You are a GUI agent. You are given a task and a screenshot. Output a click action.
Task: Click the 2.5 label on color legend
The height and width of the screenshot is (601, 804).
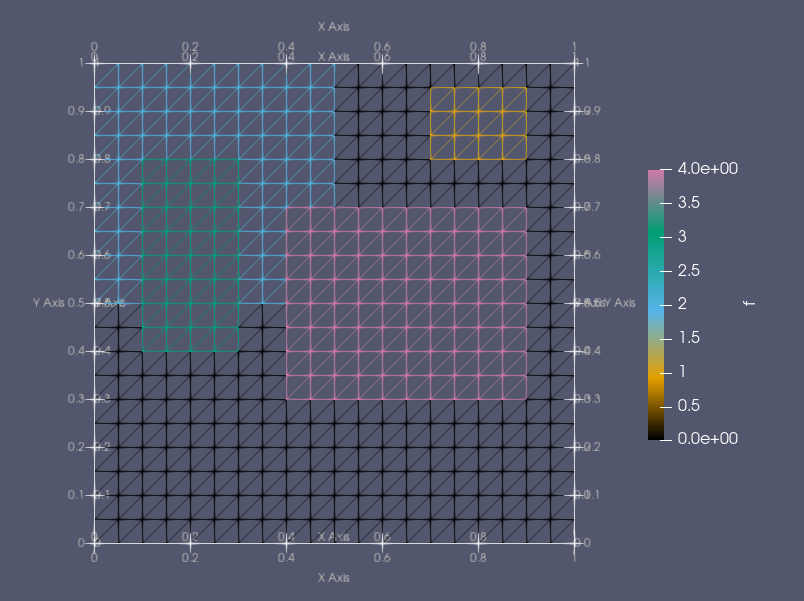coord(689,270)
